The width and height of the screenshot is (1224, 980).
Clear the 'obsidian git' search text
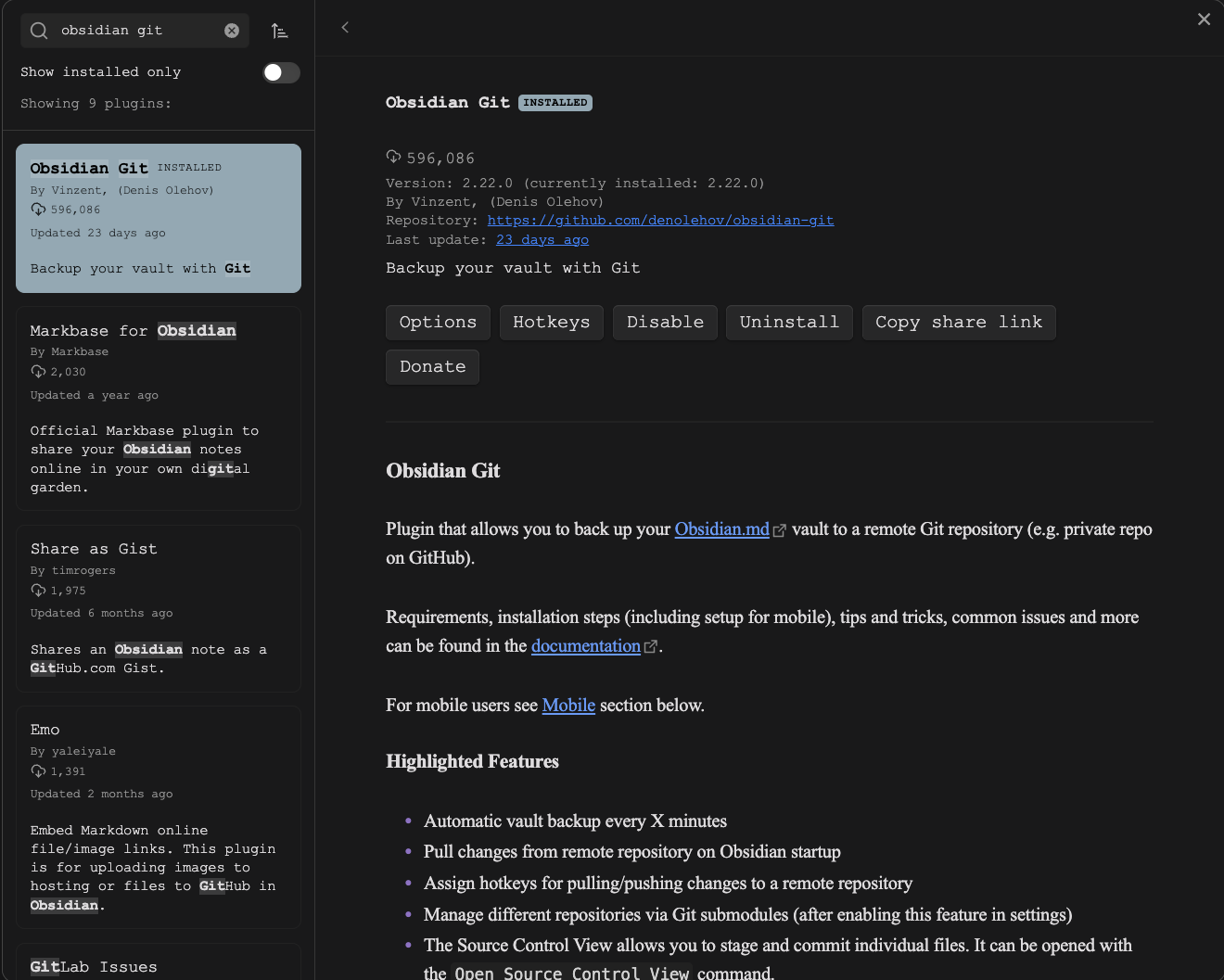232,31
